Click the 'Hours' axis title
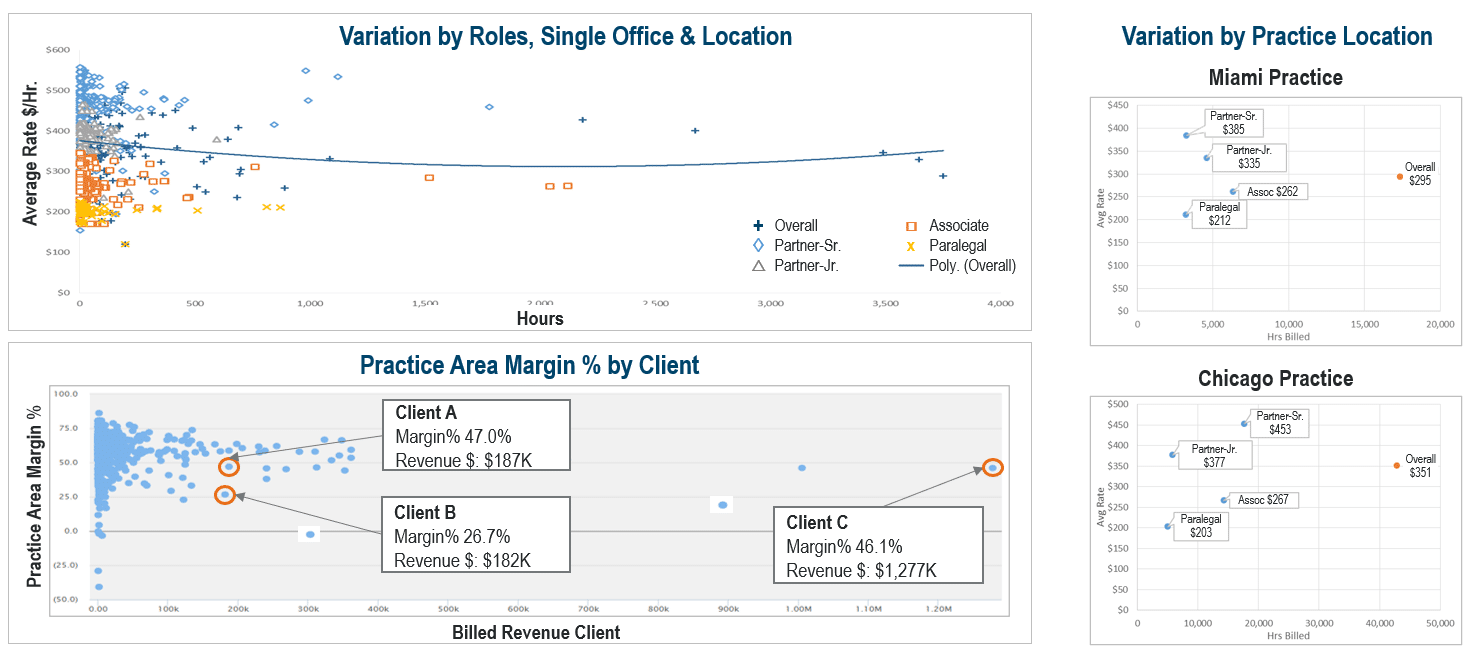Screen dimensions: 1477x653 tap(540, 319)
